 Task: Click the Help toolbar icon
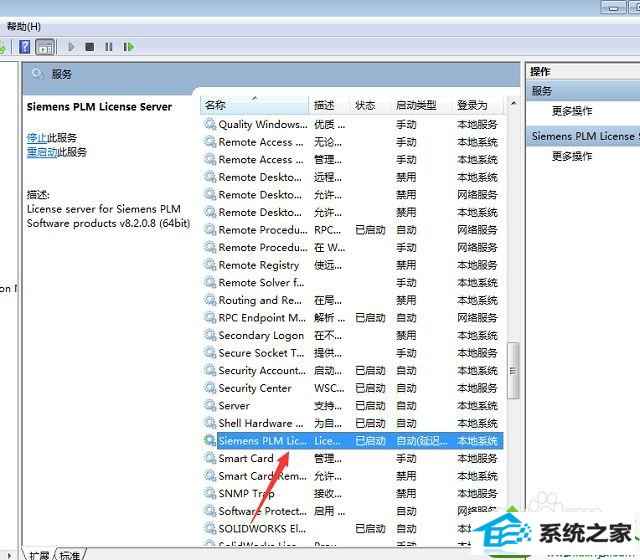point(24,47)
